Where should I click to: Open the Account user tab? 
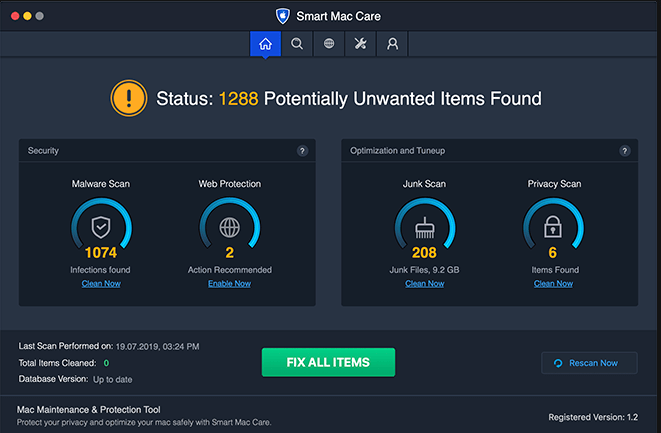tap(392, 43)
